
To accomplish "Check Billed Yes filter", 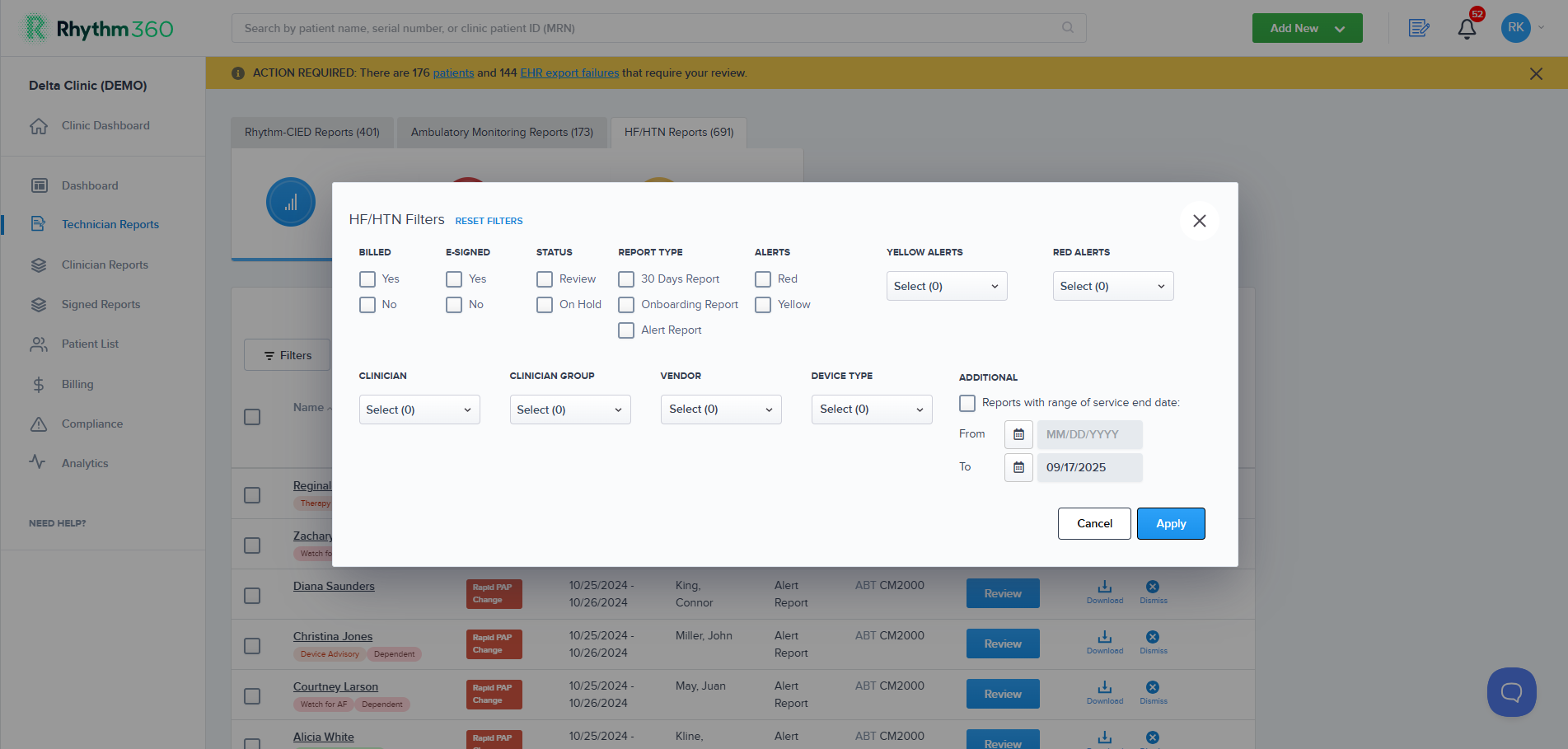I will click(367, 279).
